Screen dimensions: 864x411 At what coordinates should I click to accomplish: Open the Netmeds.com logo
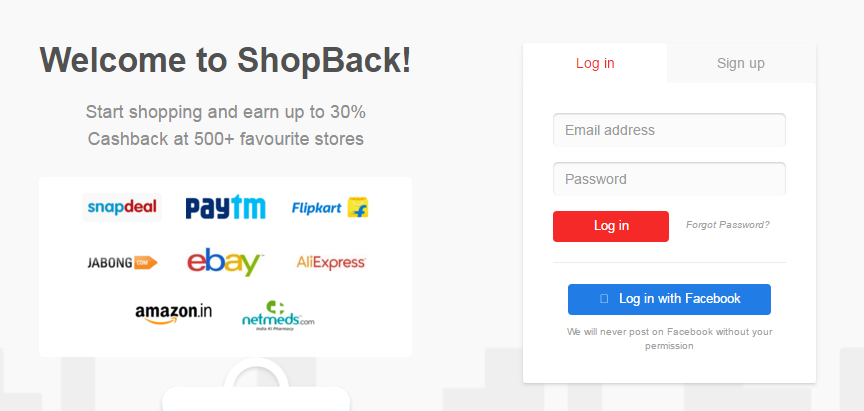click(x=278, y=315)
